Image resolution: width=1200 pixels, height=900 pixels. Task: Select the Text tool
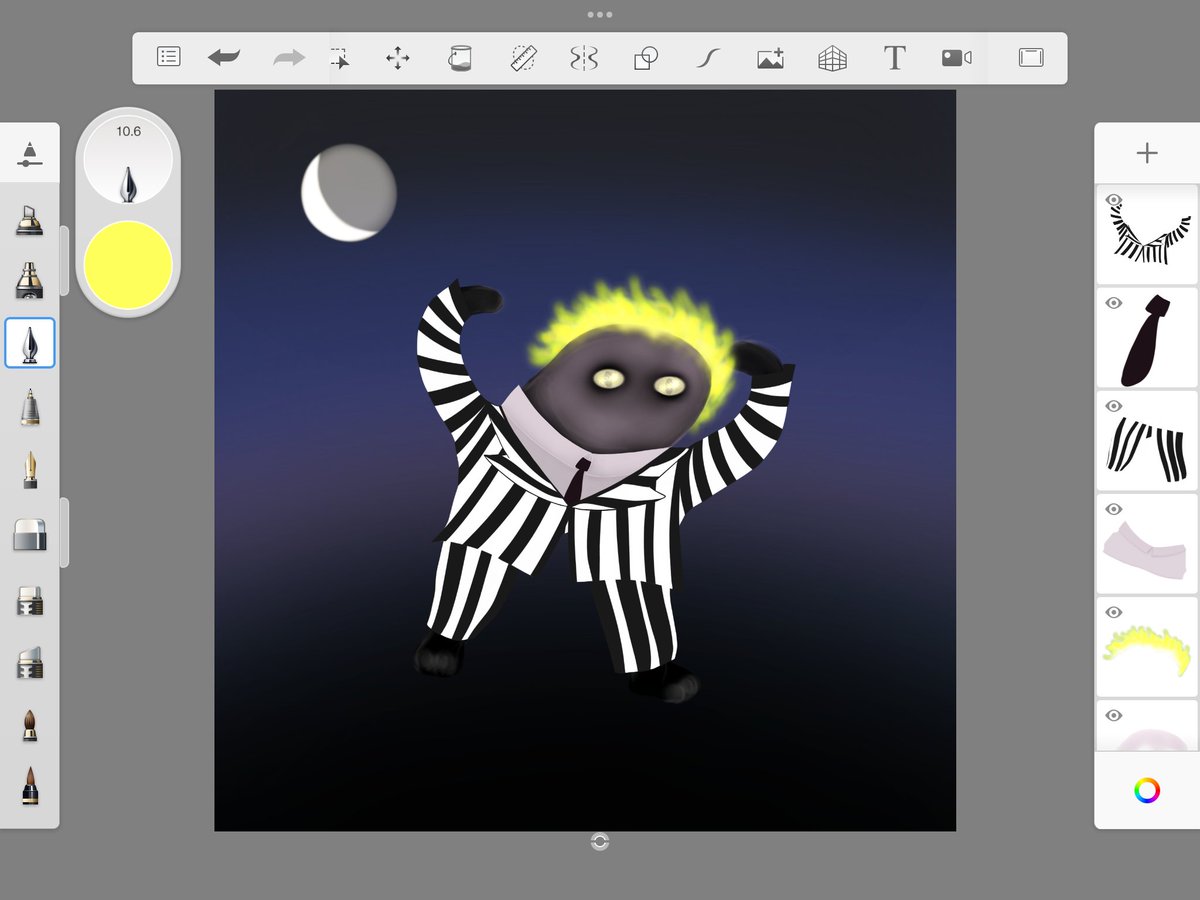tap(894, 58)
